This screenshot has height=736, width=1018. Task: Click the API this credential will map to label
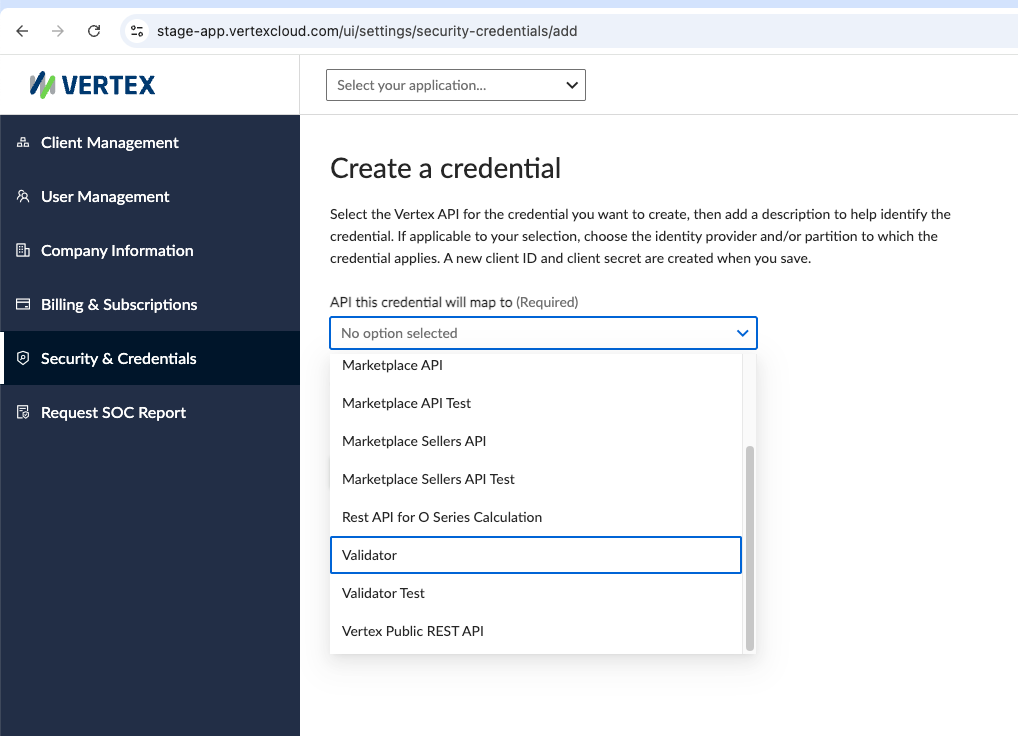coord(454,302)
